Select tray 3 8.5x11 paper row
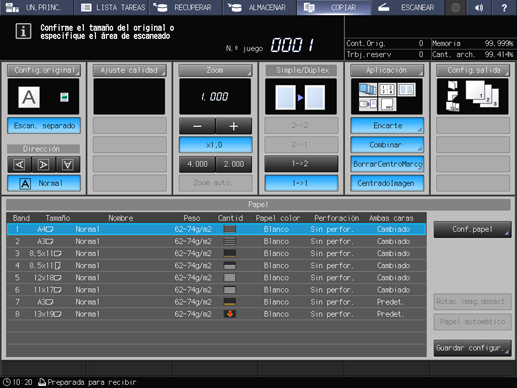Viewport: 517px width, 388px height. click(216, 253)
